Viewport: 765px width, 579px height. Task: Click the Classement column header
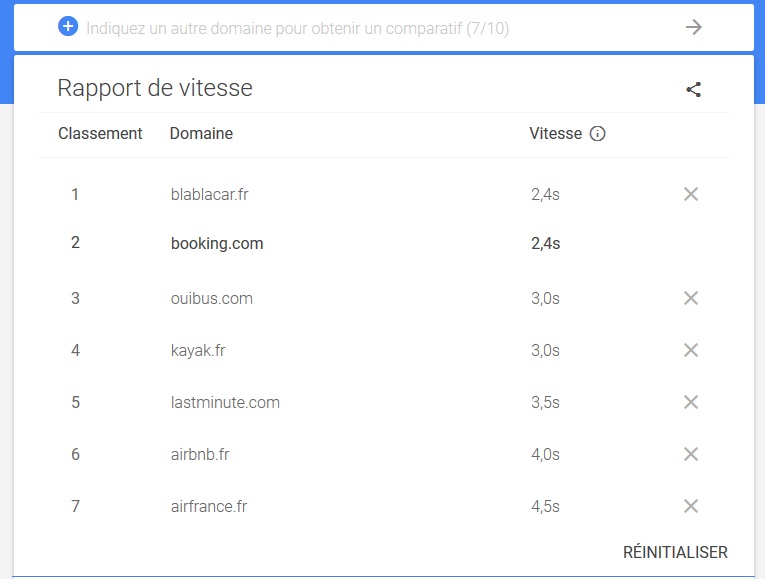100,133
